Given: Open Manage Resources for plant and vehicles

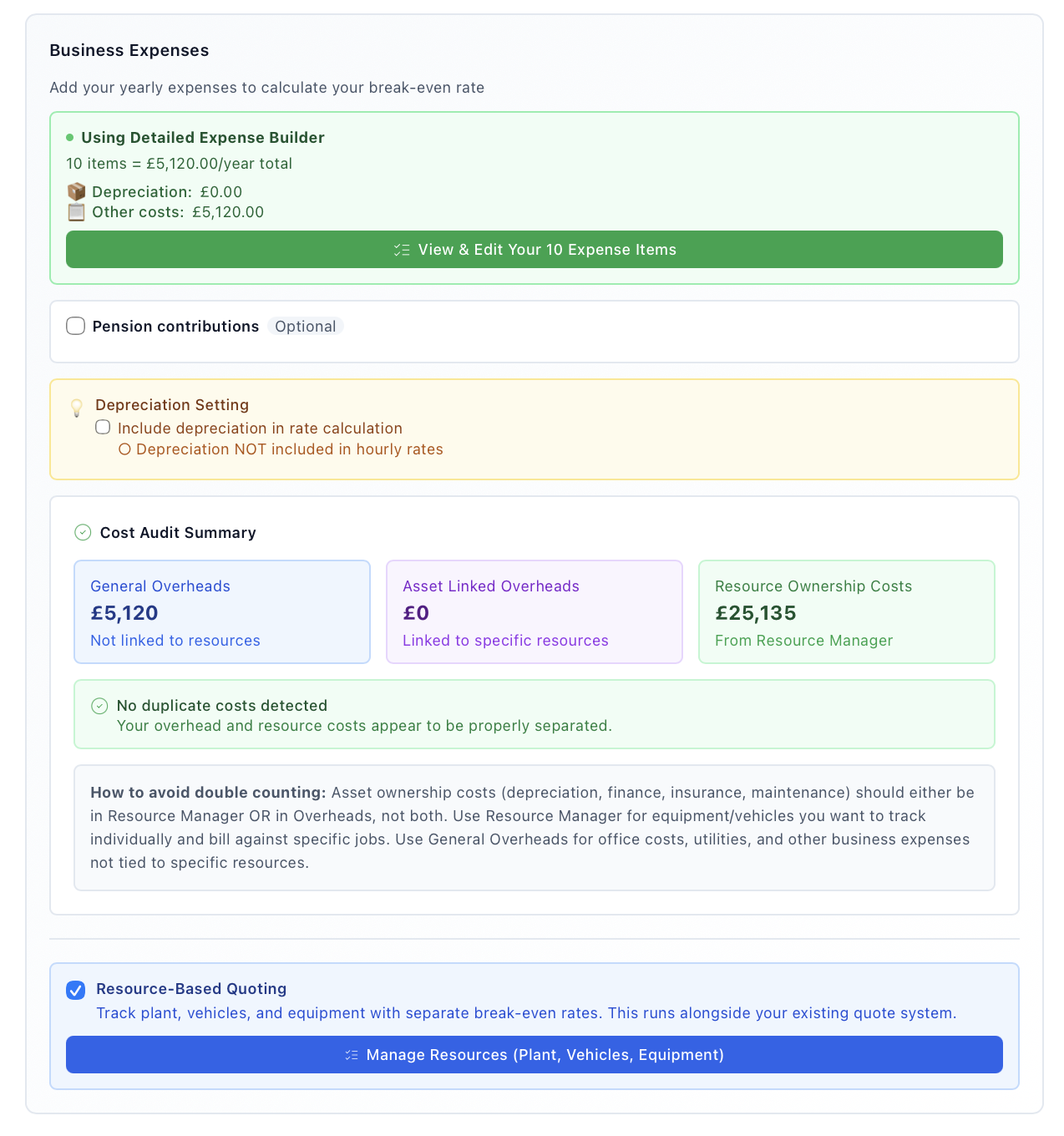Looking at the screenshot, I should pyautogui.click(x=534, y=1054).
